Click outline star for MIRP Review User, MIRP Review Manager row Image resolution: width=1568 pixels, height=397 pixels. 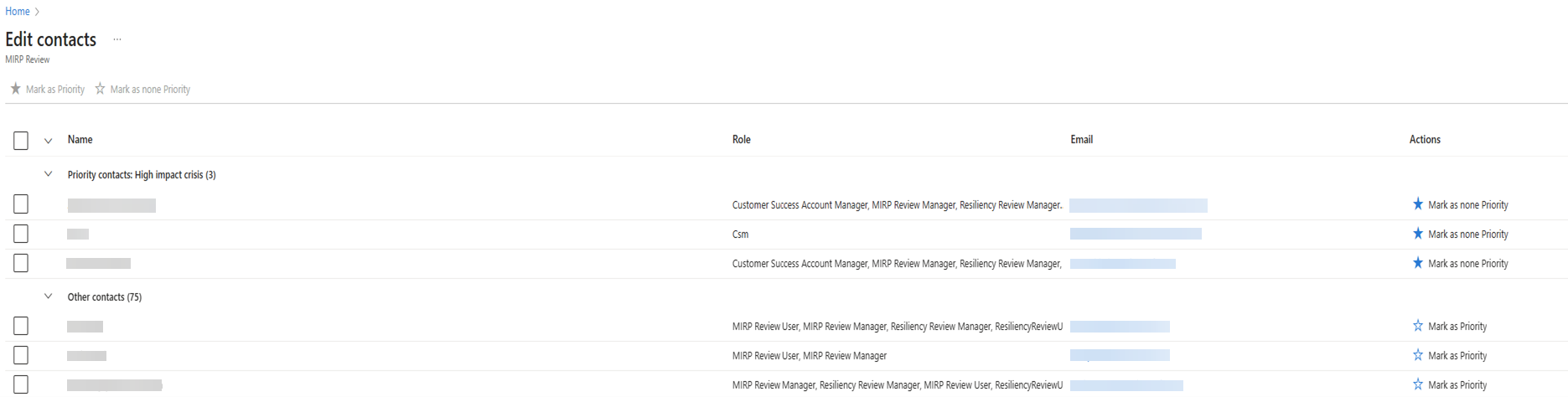(x=1418, y=355)
